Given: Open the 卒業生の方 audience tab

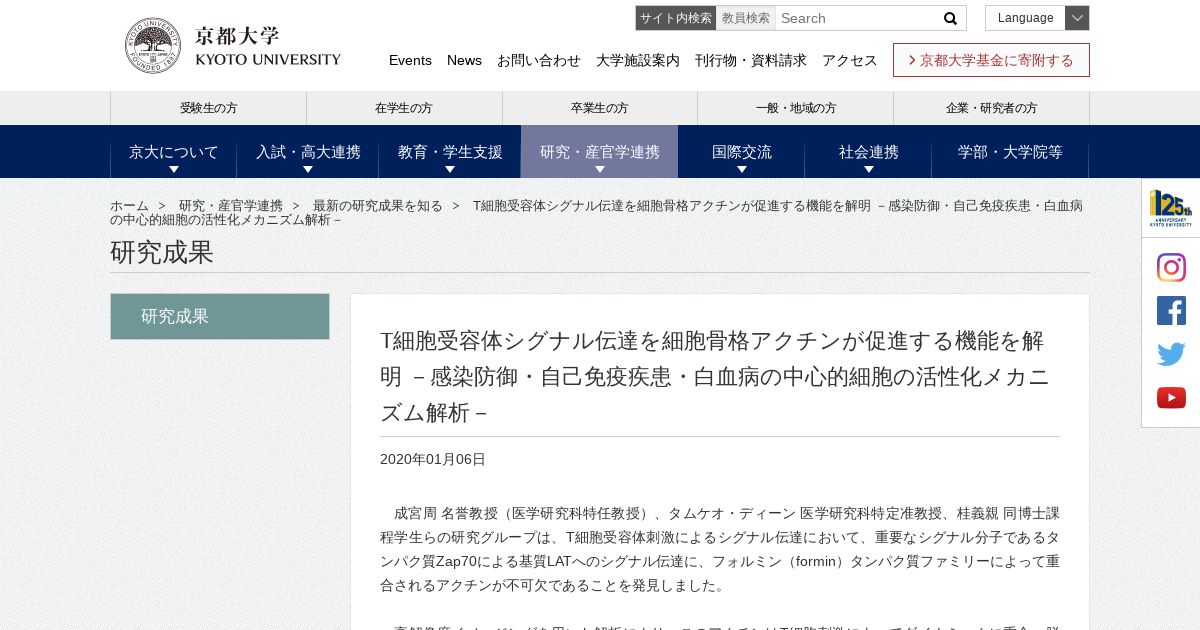Looking at the screenshot, I should pos(600,108).
